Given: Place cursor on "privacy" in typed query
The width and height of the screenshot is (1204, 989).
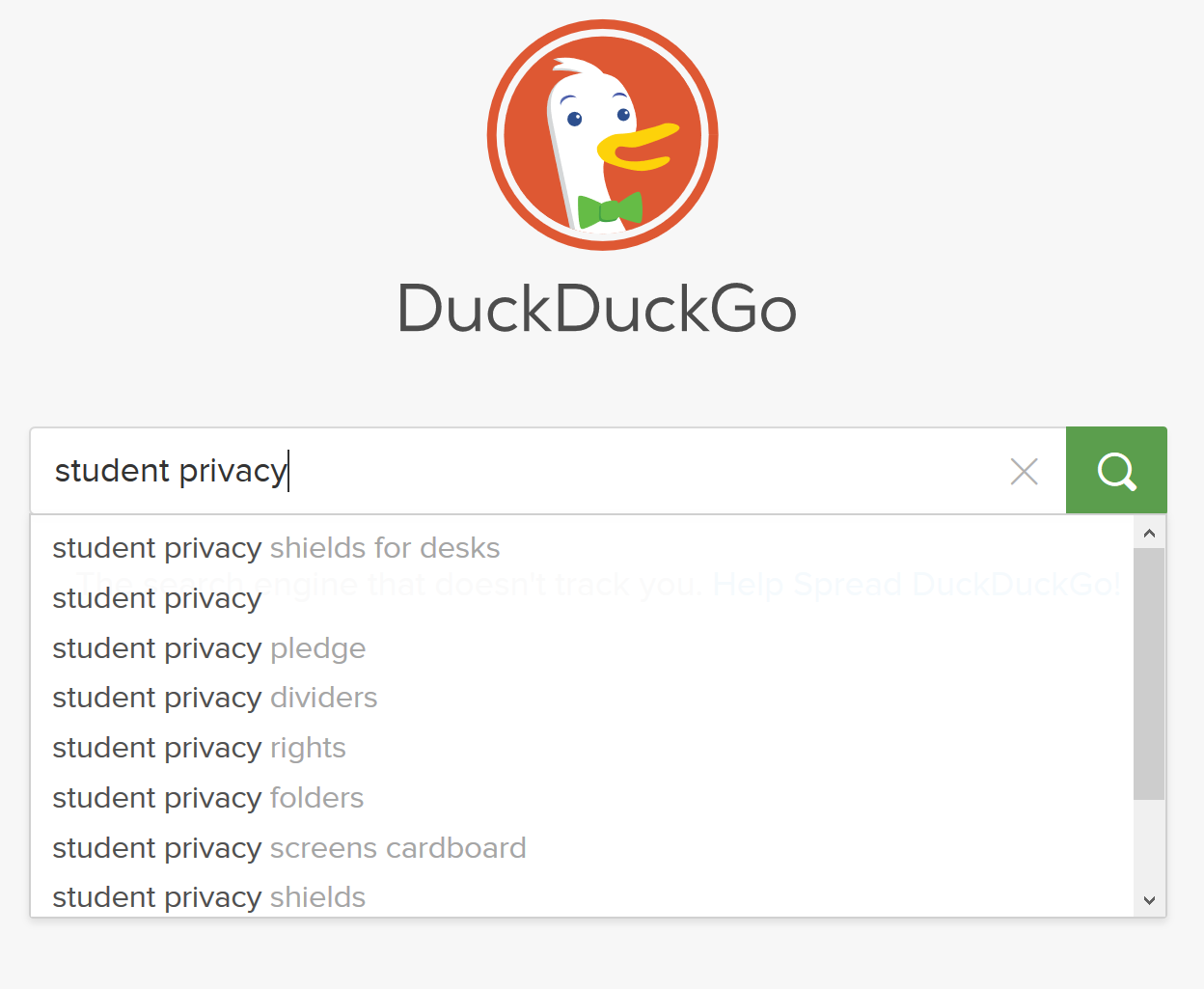Looking at the screenshot, I should click(233, 471).
